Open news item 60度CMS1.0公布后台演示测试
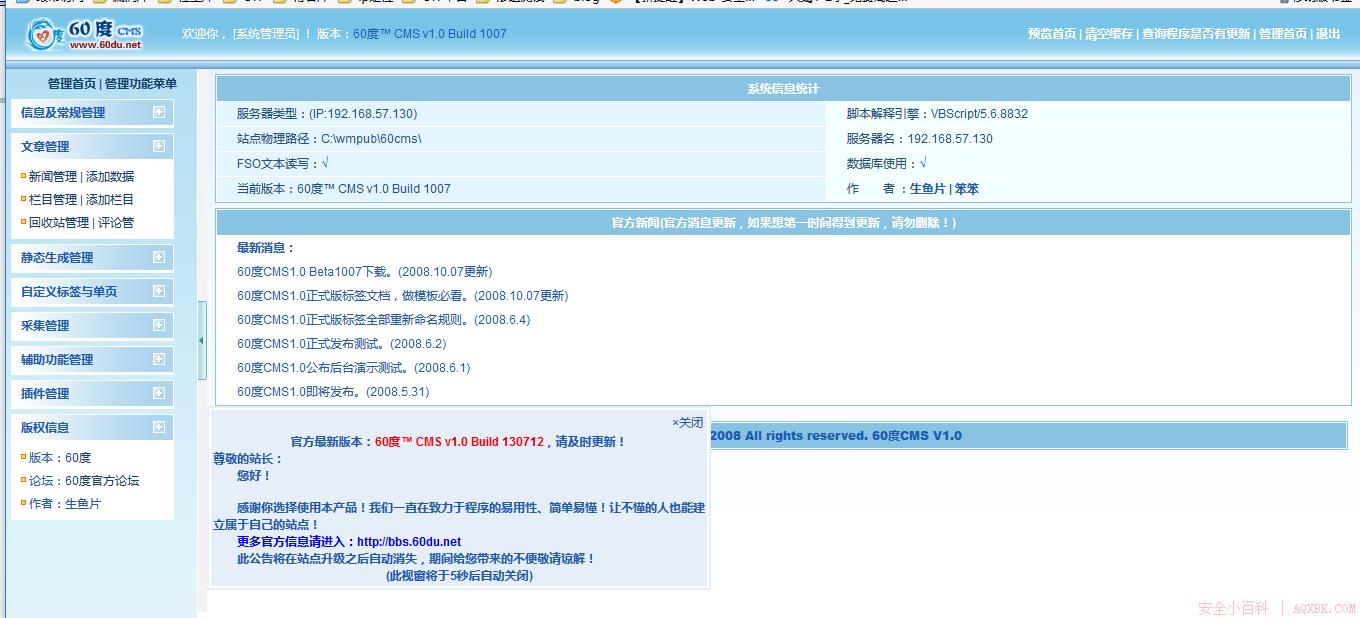This screenshot has height=618, width=1360. coord(353,368)
